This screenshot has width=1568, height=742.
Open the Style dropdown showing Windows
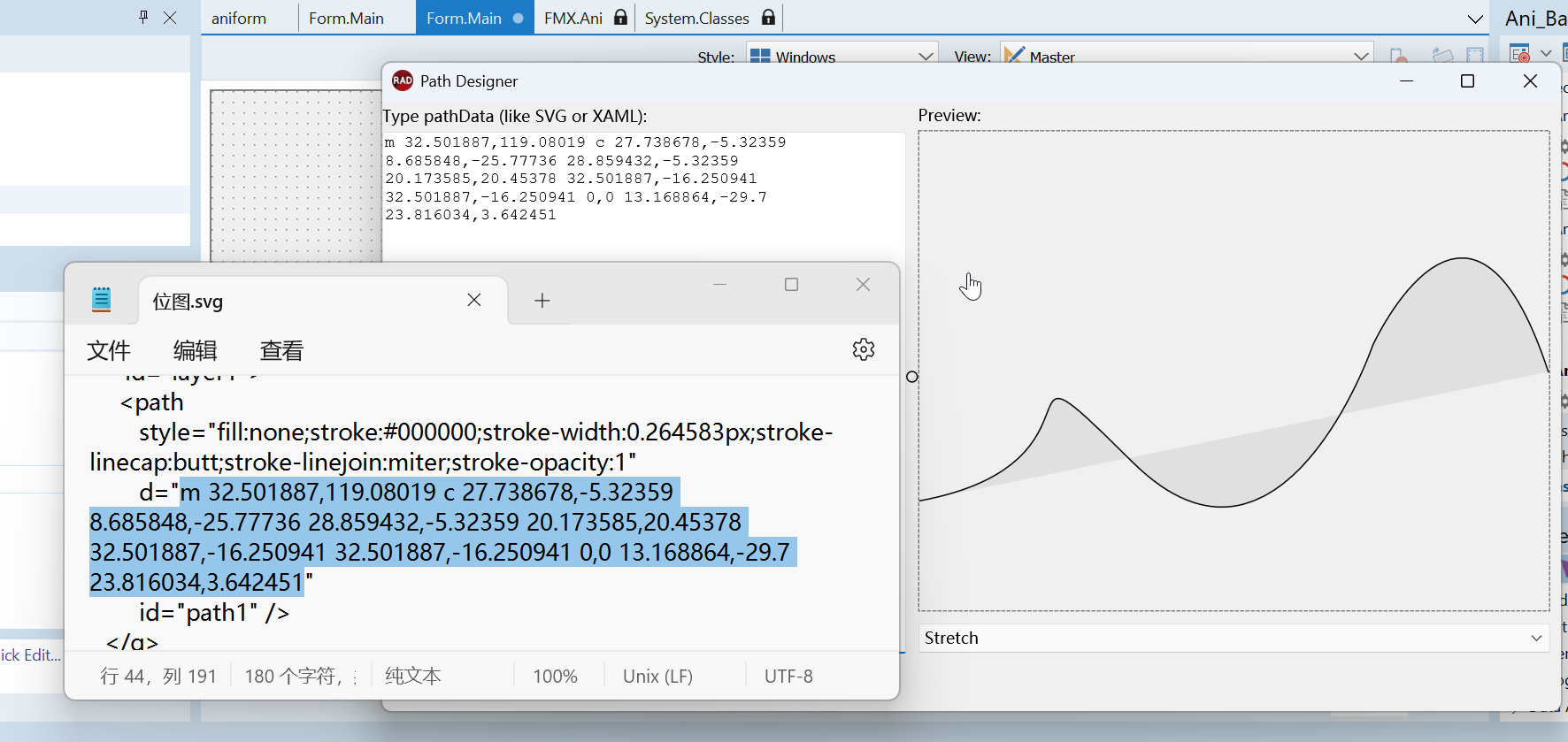pos(842,56)
